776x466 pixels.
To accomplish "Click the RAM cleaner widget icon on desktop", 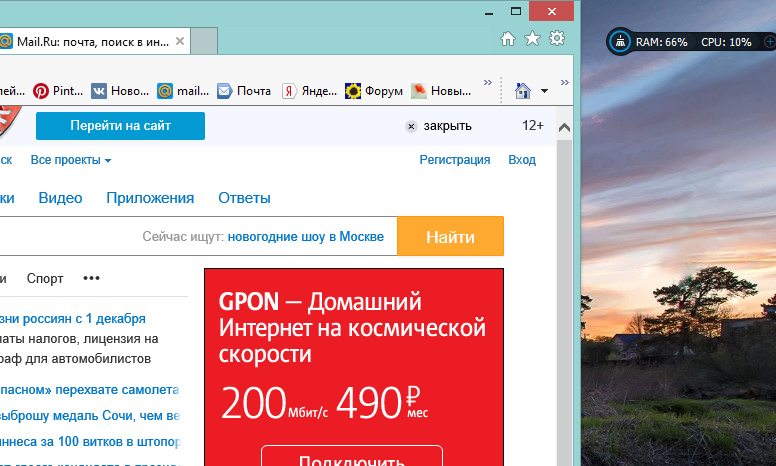I will coord(620,42).
